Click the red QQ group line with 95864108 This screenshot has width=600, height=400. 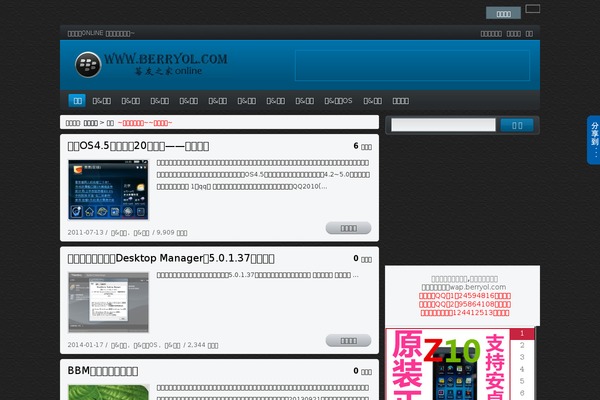pyautogui.click(x=465, y=304)
